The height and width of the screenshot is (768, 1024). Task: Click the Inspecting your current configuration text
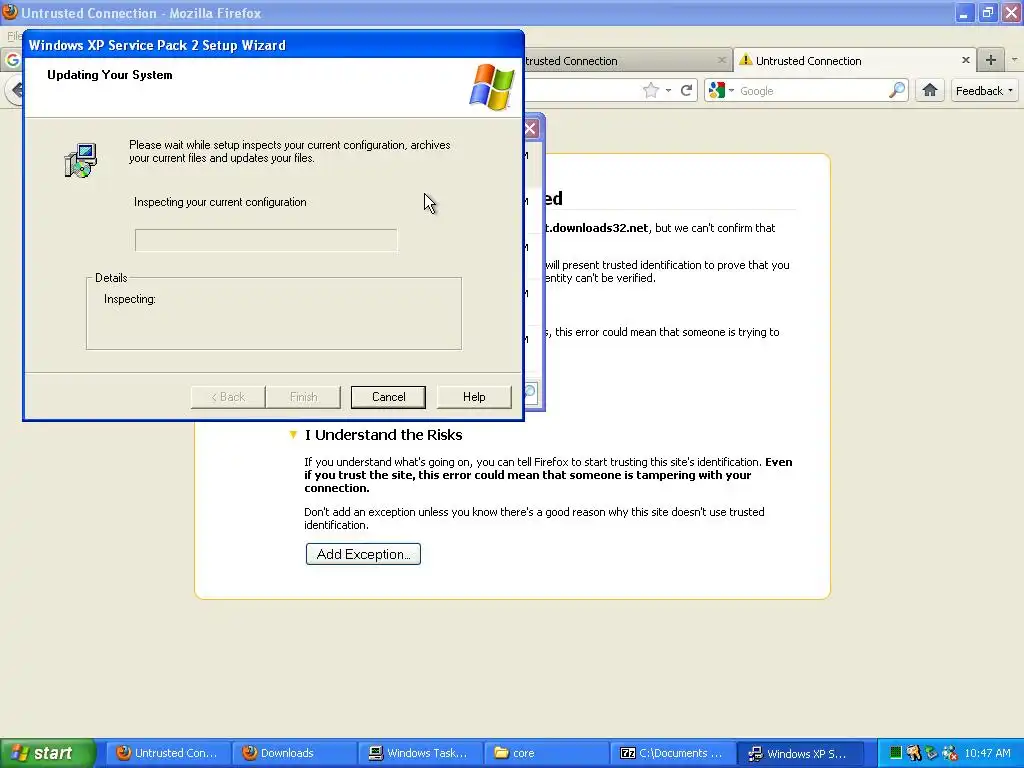point(220,202)
